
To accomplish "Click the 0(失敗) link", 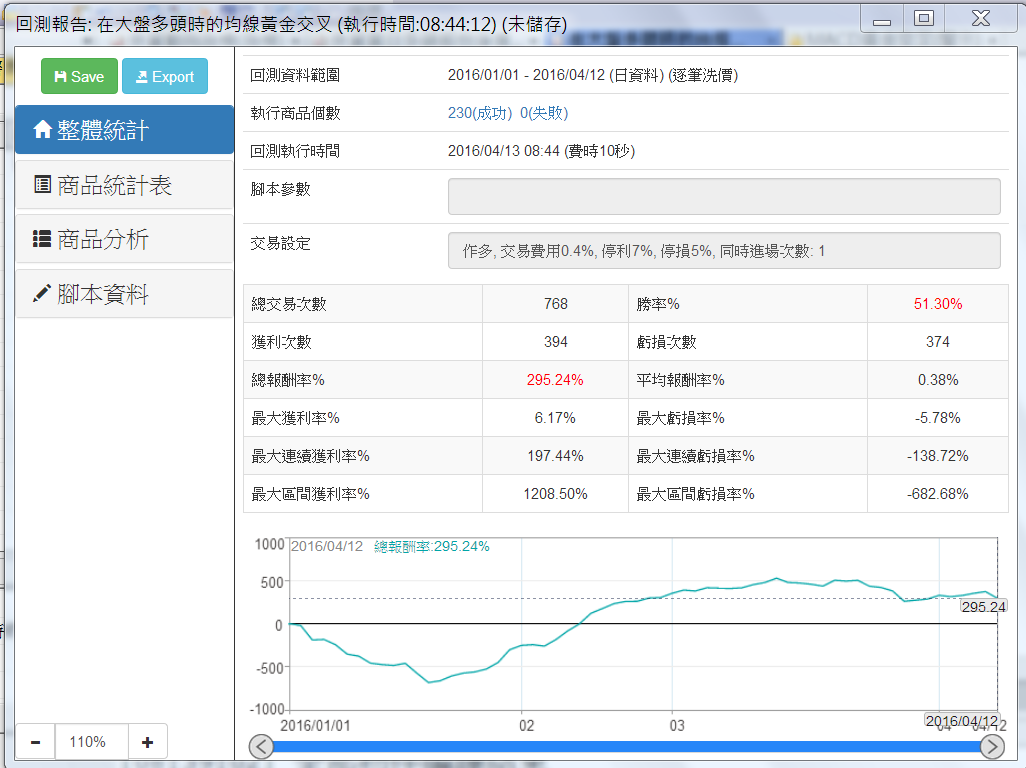I will click(x=544, y=113).
